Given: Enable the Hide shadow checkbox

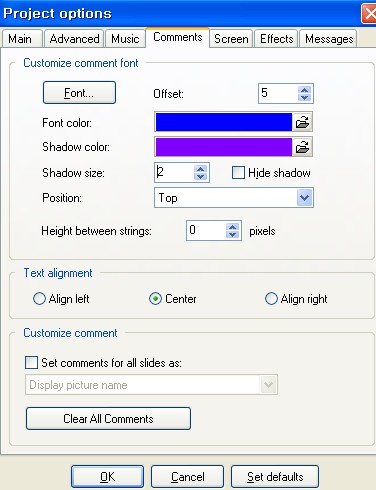Looking at the screenshot, I should pos(238,173).
